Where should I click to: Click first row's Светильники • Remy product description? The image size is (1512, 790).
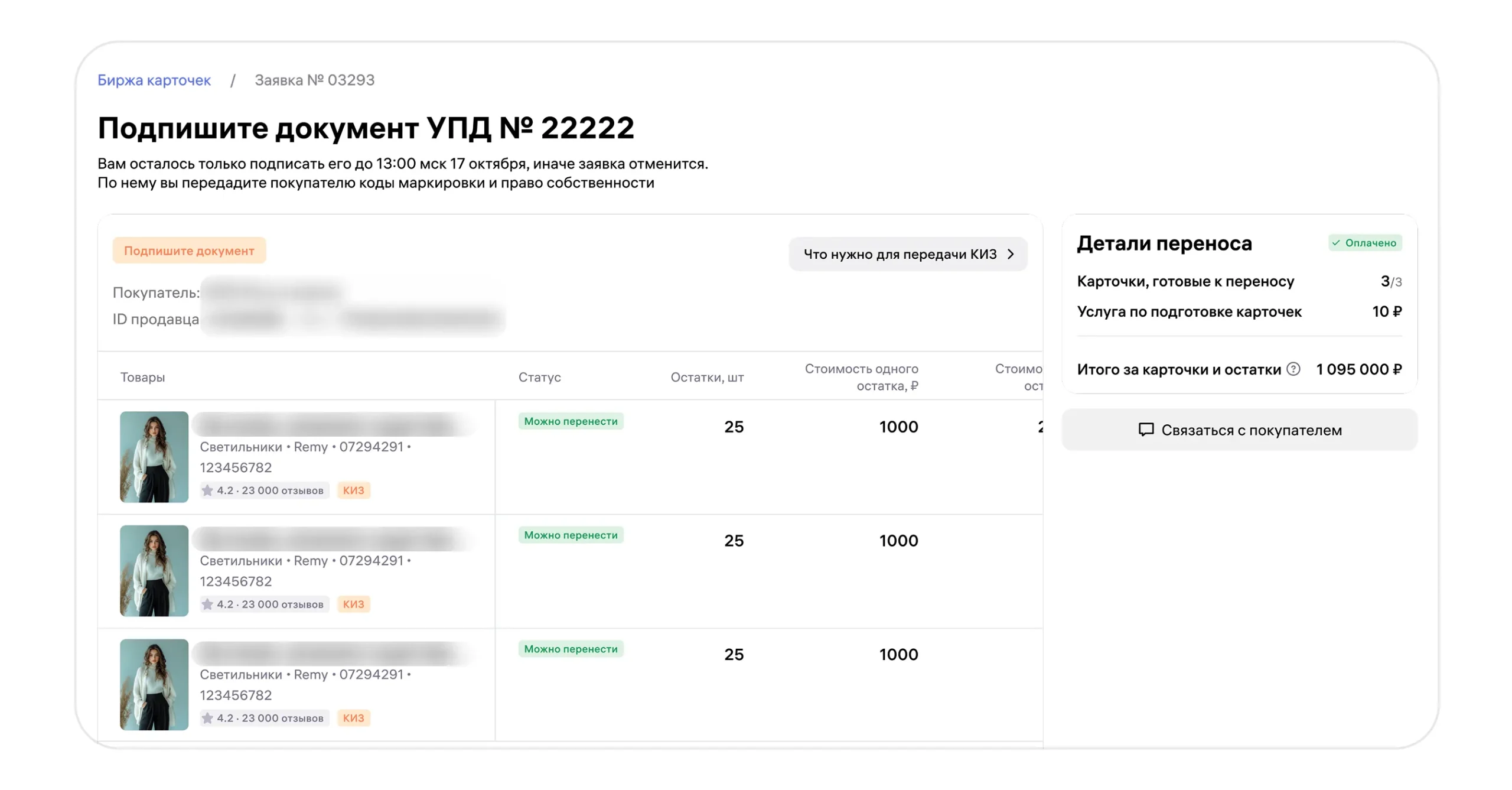tap(305, 457)
